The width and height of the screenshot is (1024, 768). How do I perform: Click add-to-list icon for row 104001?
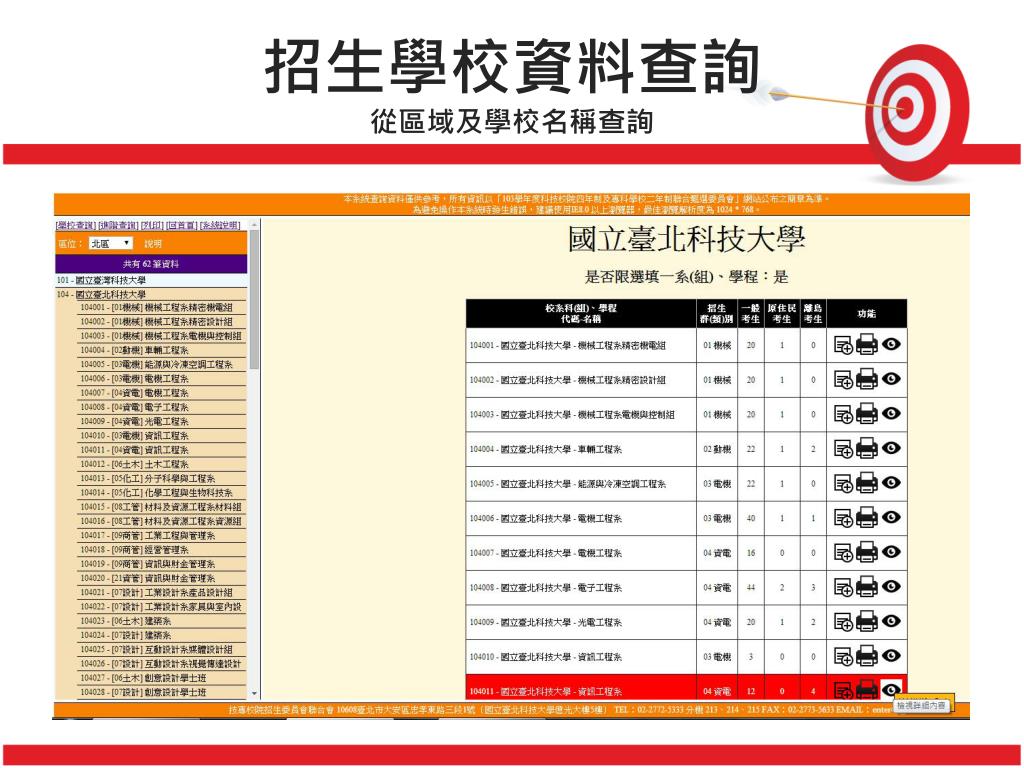pyautogui.click(x=844, y=345)
